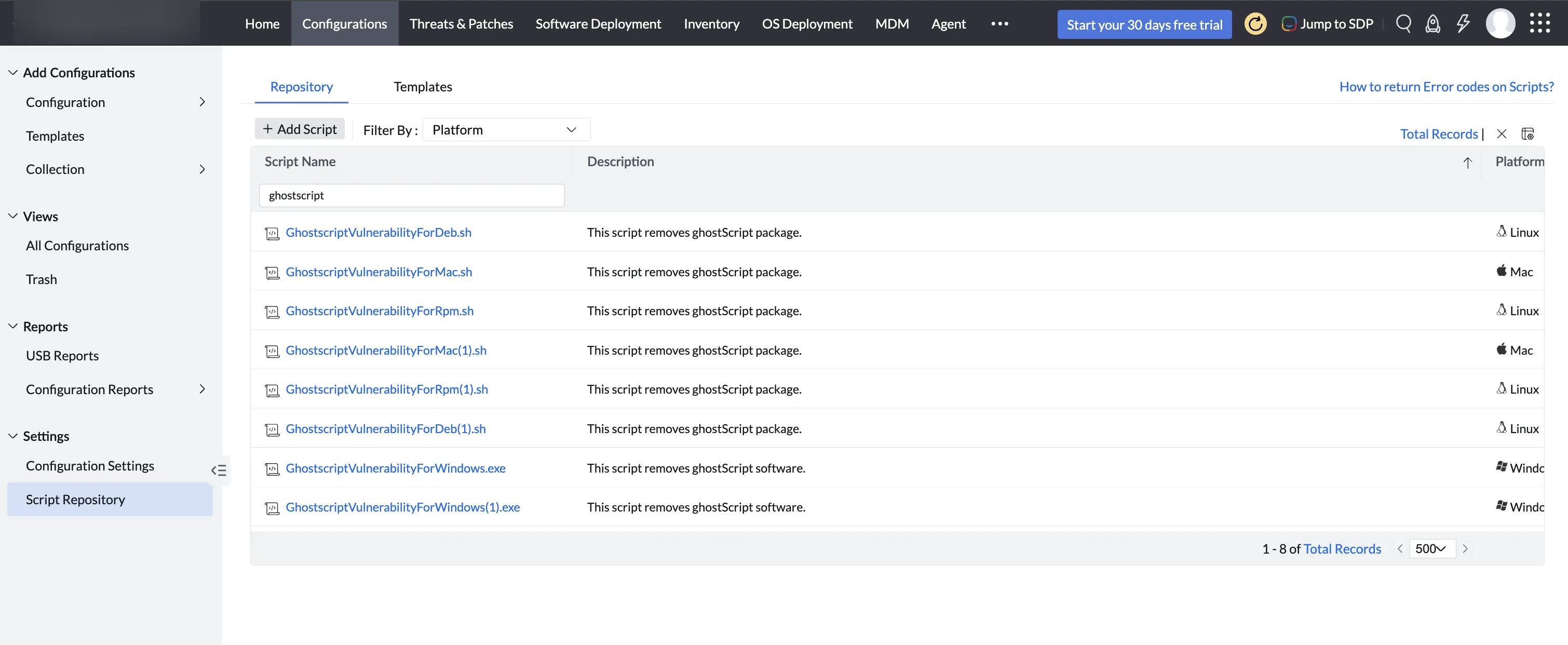The image size is (1568, 645).
Task: Go to next page arrow
Action: (x=1465, y=549)
